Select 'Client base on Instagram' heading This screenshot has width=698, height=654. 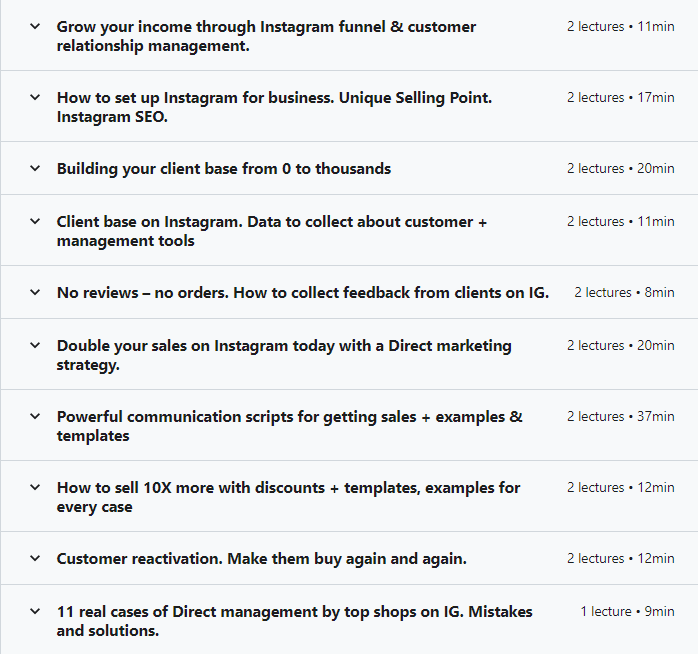[x=272, y=231]
